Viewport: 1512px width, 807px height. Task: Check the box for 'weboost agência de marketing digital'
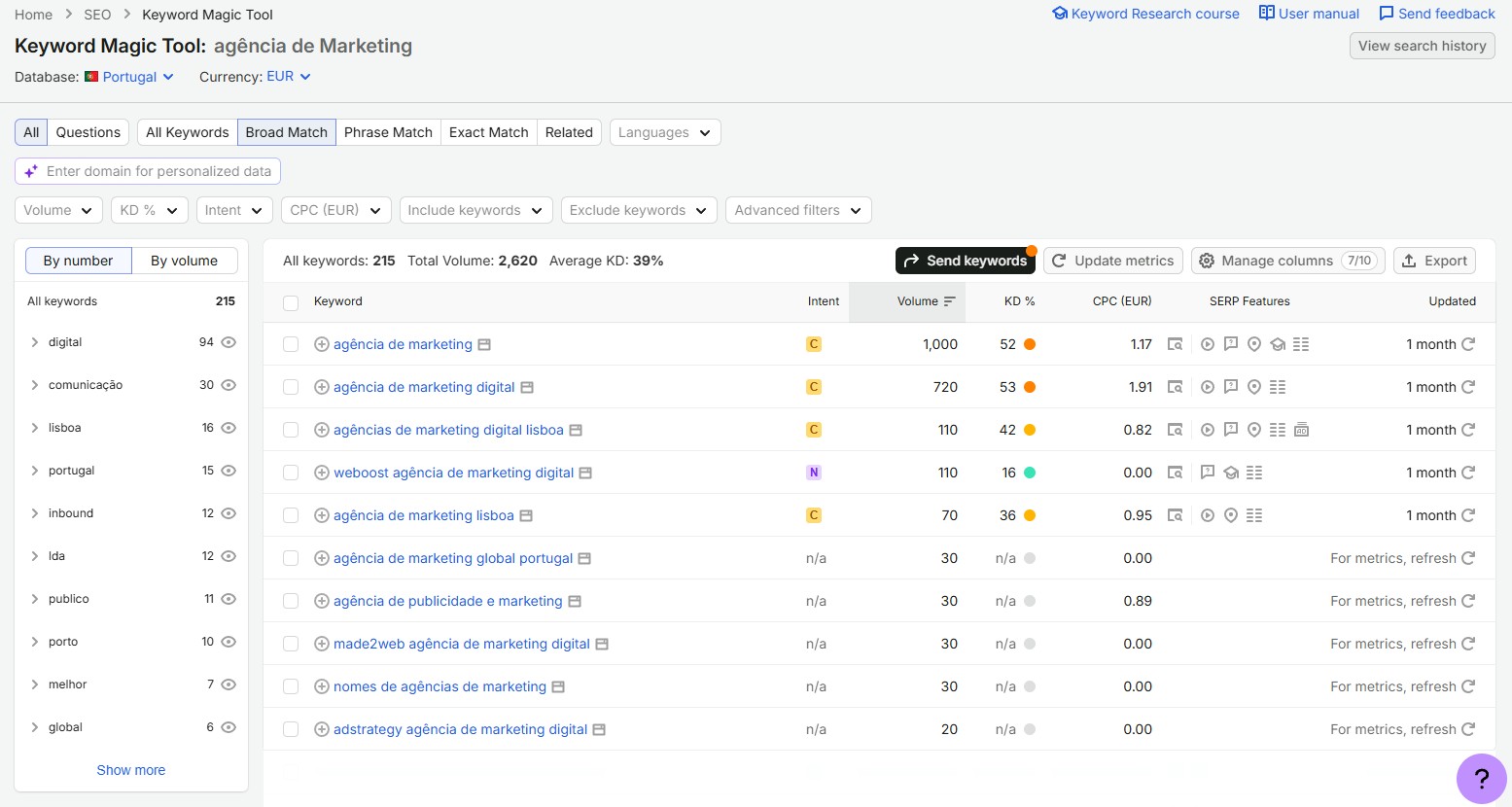pos(290,473)
